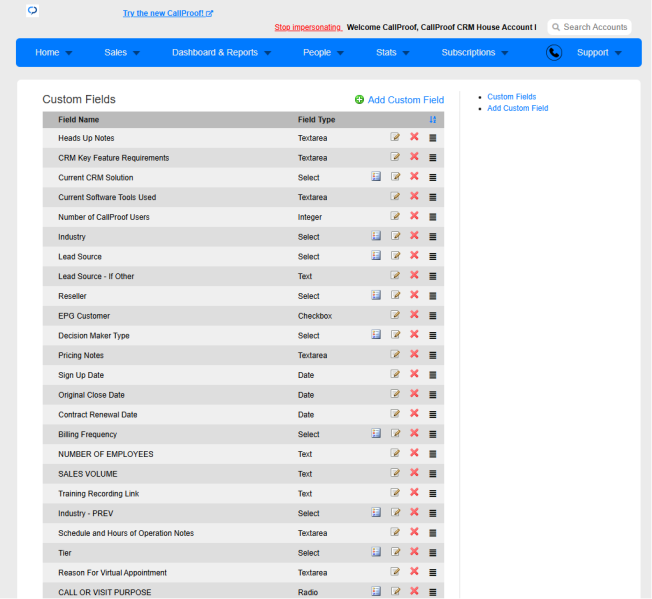The height and width of the screenshot is (599, 652).
Task: Click the Field Type column header
Action: pyautogui.click(x=316, y=120)
